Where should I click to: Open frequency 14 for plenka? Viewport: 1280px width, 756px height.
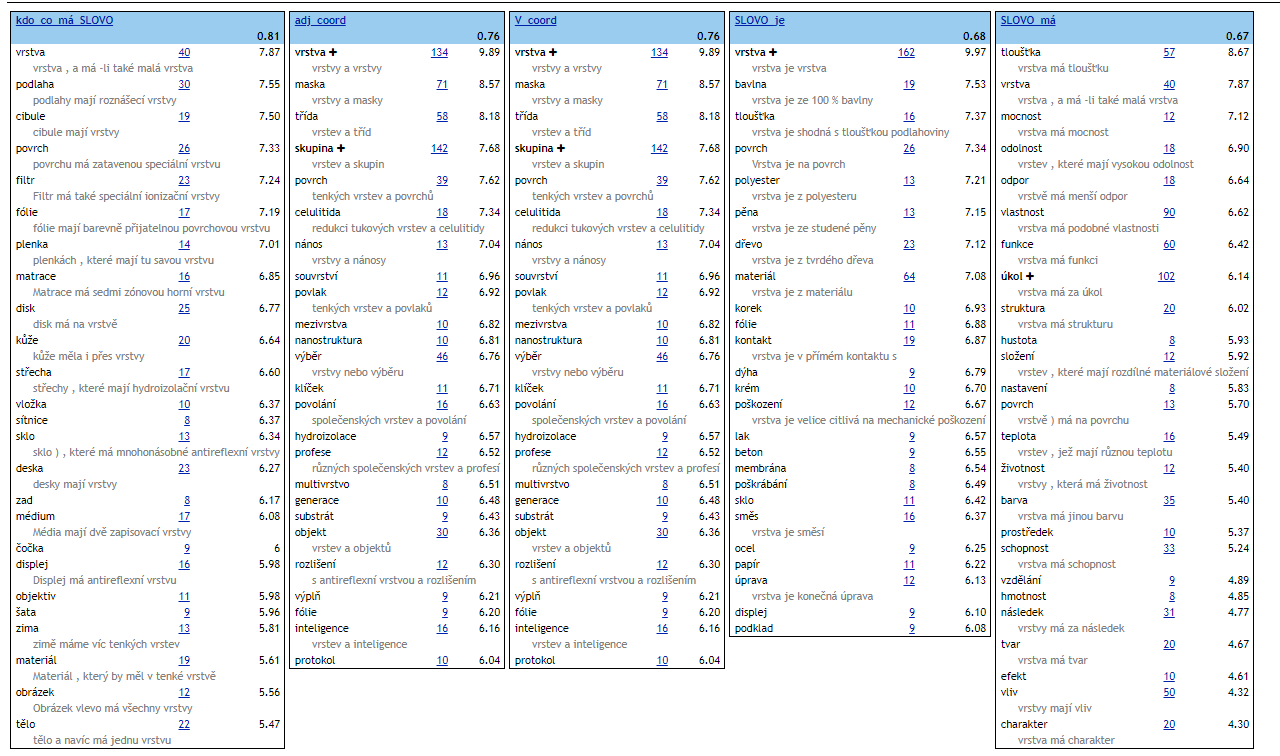pos(184,244)
